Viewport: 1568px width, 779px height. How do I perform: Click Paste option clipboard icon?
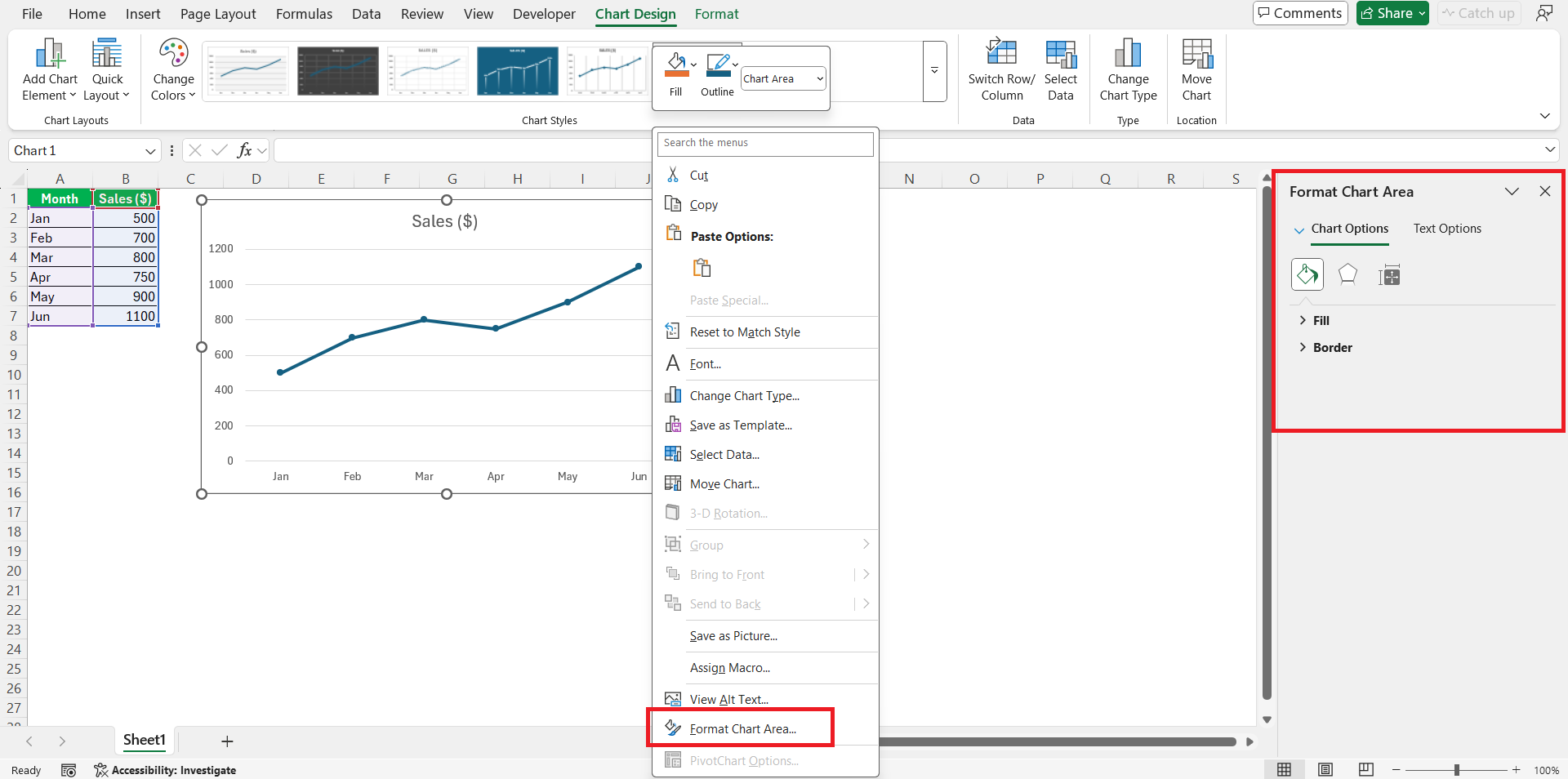[702, 268]
